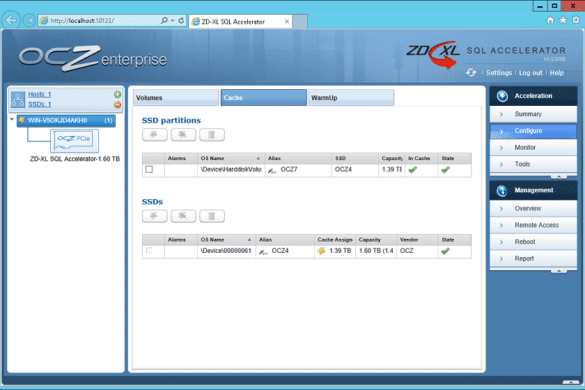Open the Help link

point(557,73)
